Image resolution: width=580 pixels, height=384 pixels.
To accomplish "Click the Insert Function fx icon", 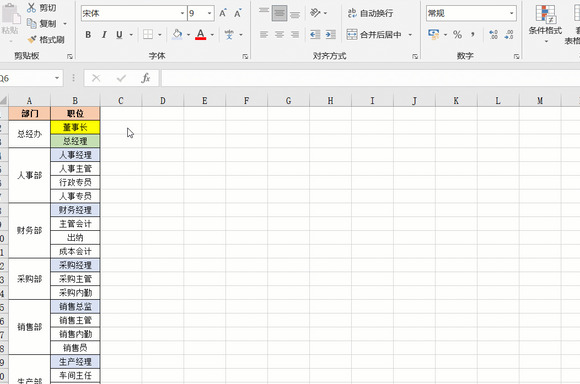I will click(146, 78).
